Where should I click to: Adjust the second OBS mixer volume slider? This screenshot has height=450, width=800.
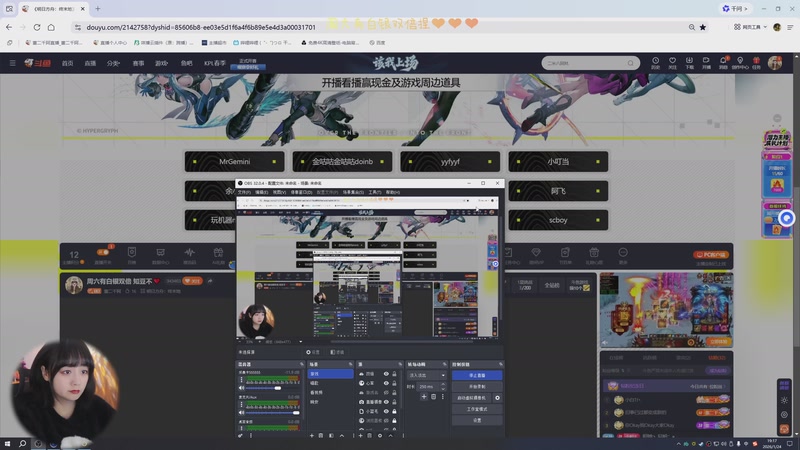point(273,413)
